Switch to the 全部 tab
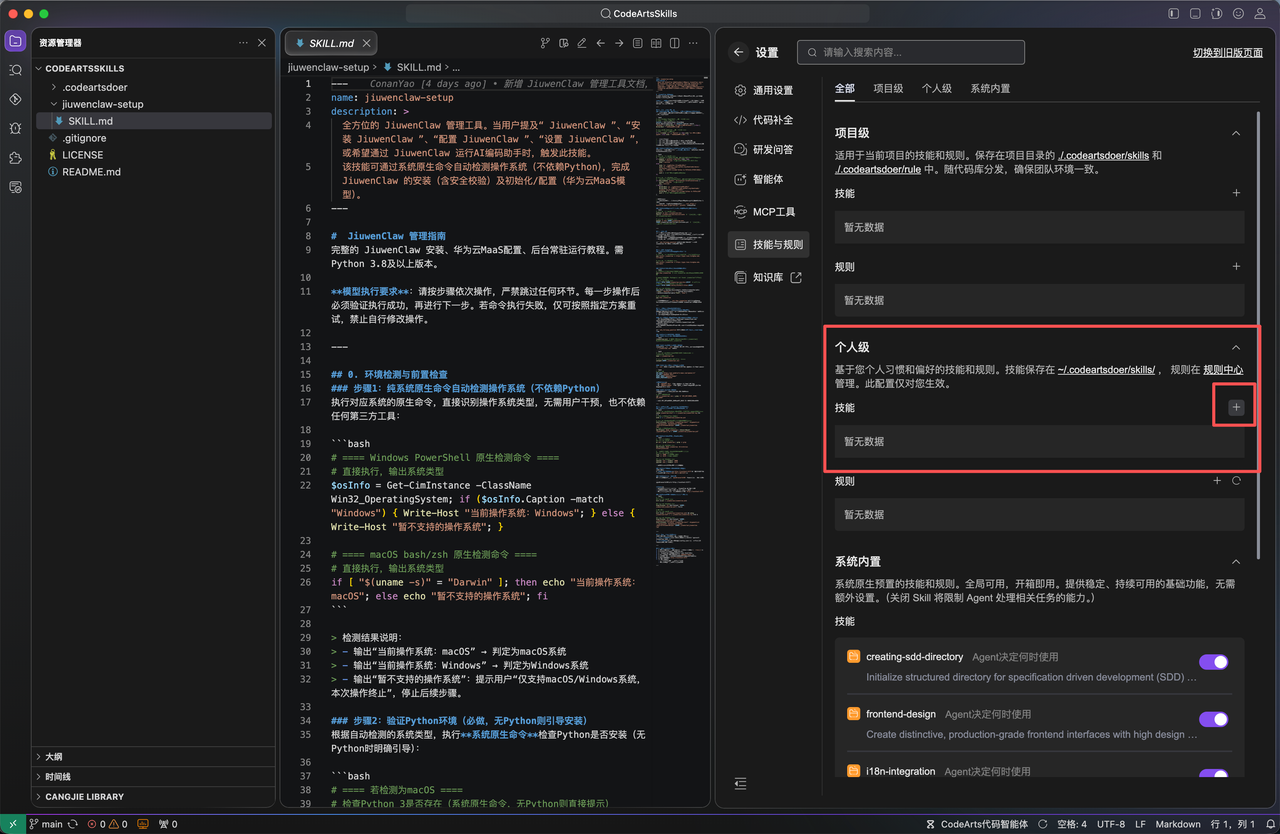The height and width of the screenshot is (834, 1280). tap(845, 89)
